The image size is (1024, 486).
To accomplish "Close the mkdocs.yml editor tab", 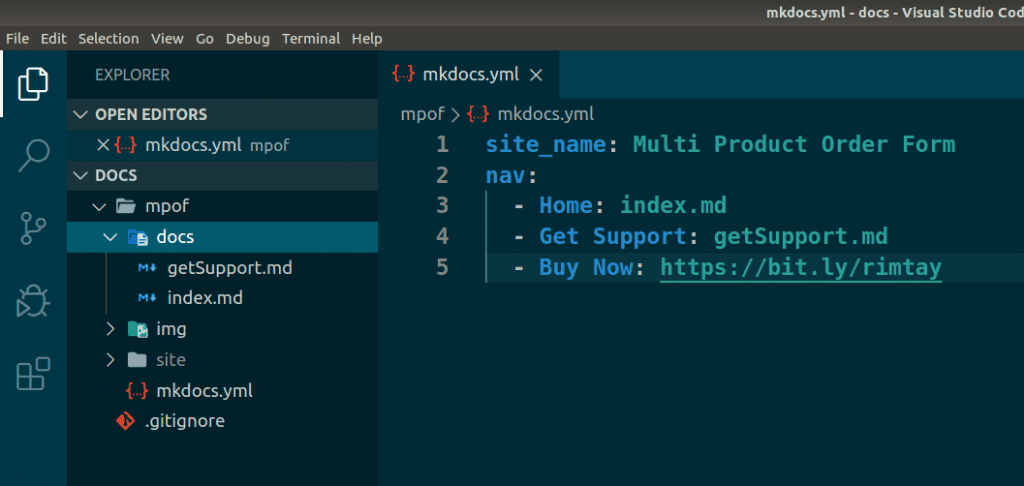I will (x=536, y=75).
